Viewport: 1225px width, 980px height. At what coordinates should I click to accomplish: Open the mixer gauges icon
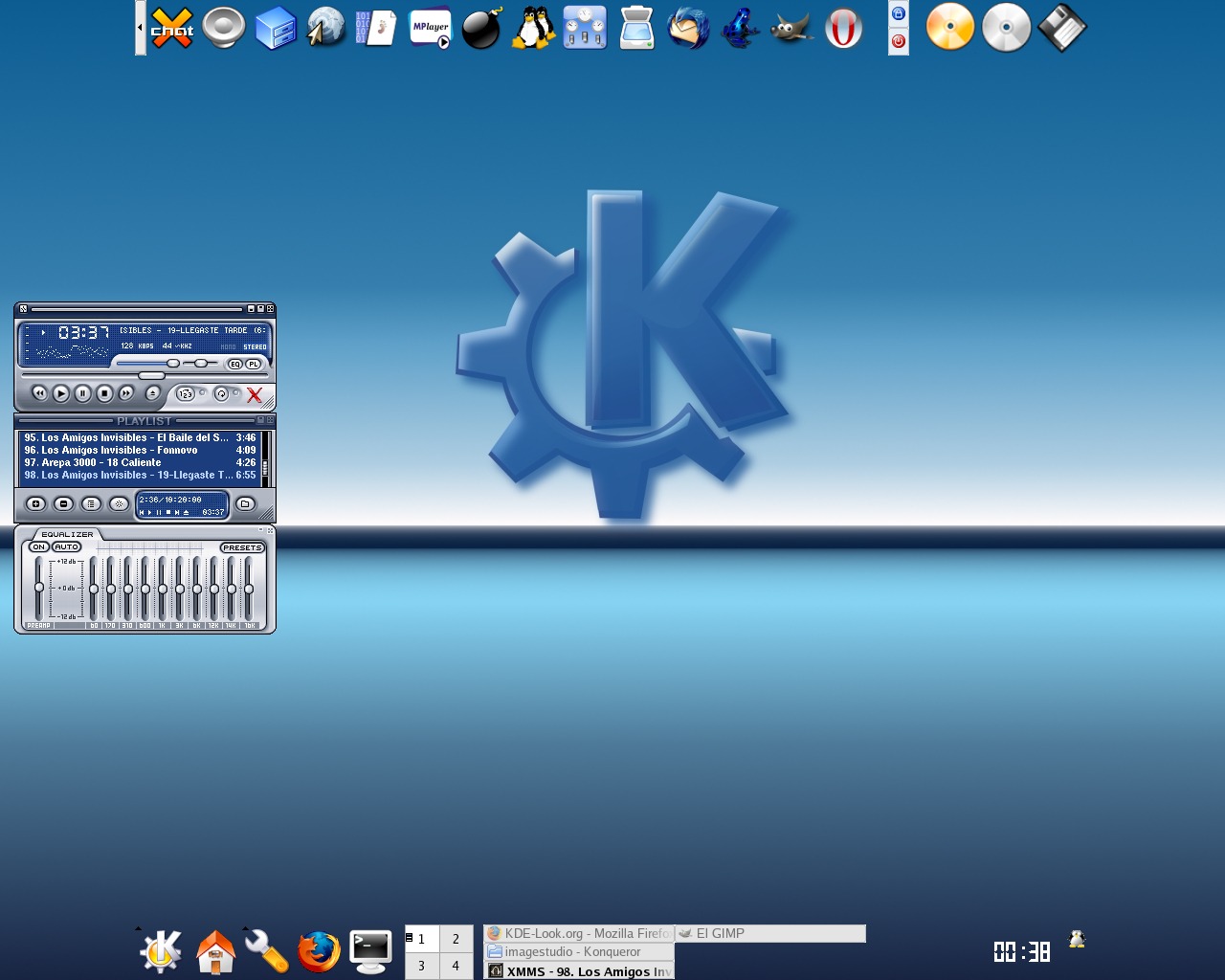pyautogui.click(x=585, y=28)
